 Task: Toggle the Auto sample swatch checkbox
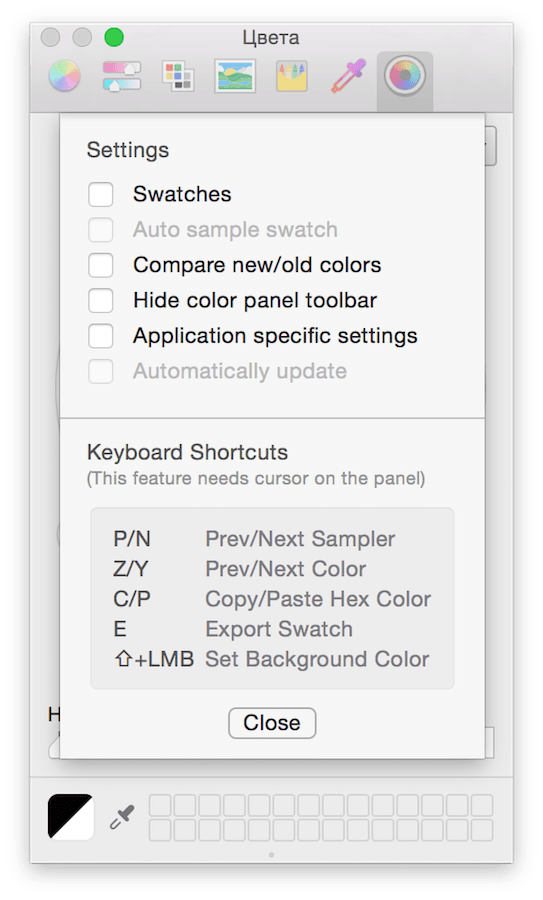click(100, 230)
